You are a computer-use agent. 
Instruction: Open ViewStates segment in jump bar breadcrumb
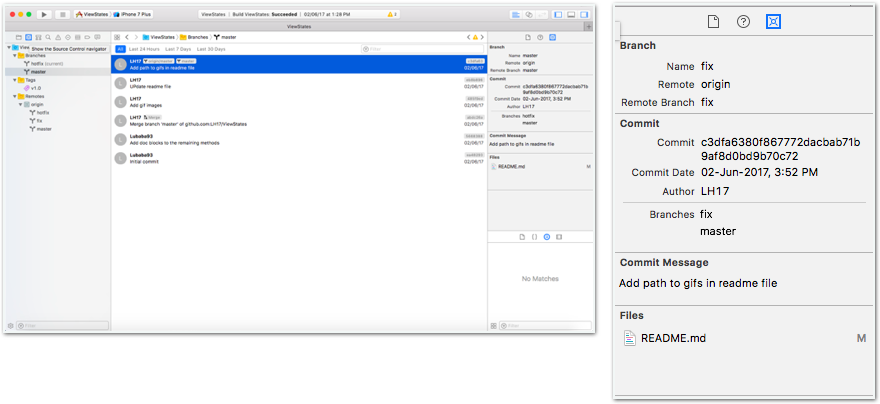point(159,37)
